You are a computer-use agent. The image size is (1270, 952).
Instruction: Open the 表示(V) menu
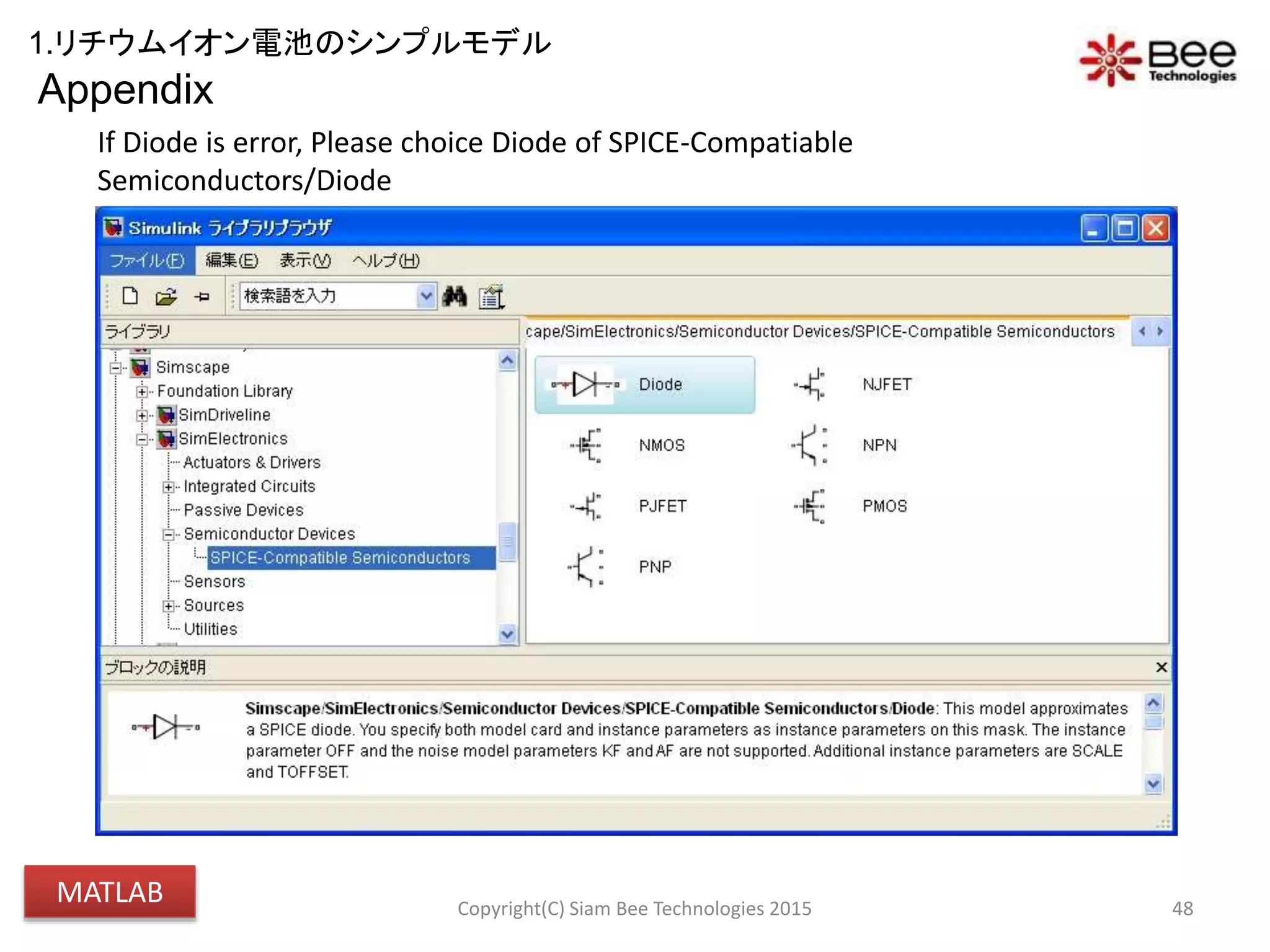pyautogui.click(x=305, y=260)
